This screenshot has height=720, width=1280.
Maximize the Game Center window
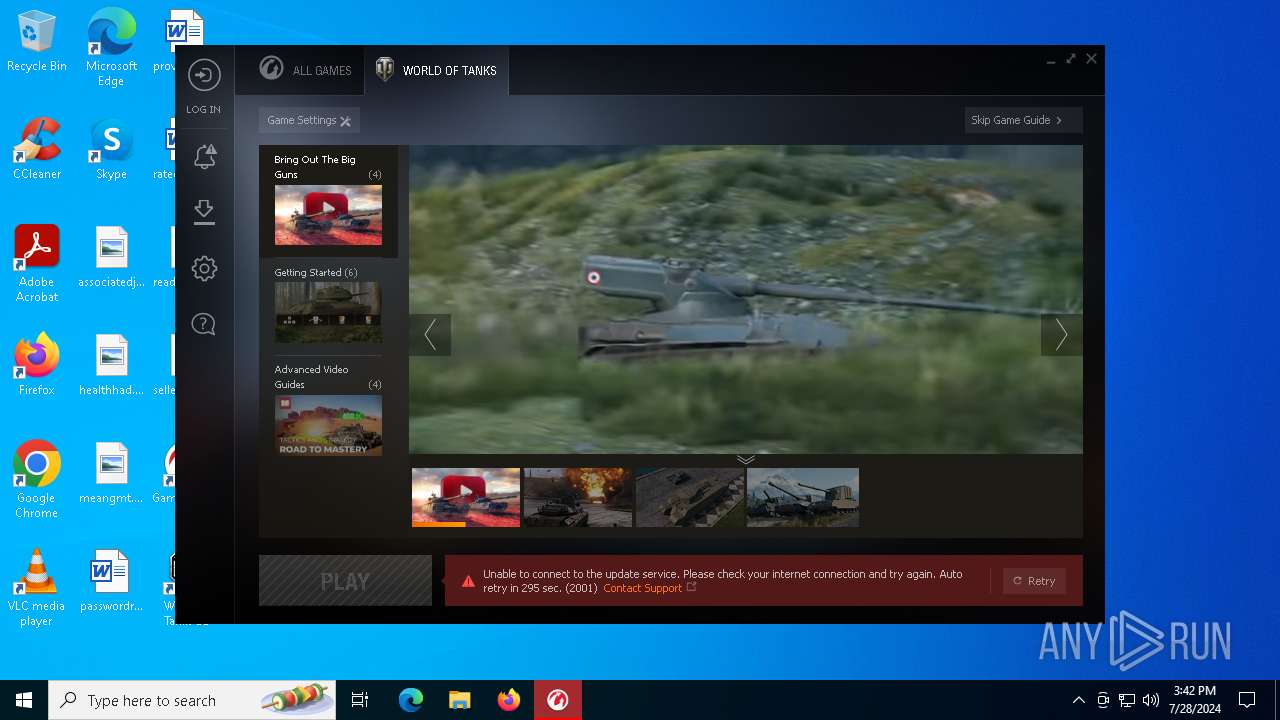(x=1071, y=59)
